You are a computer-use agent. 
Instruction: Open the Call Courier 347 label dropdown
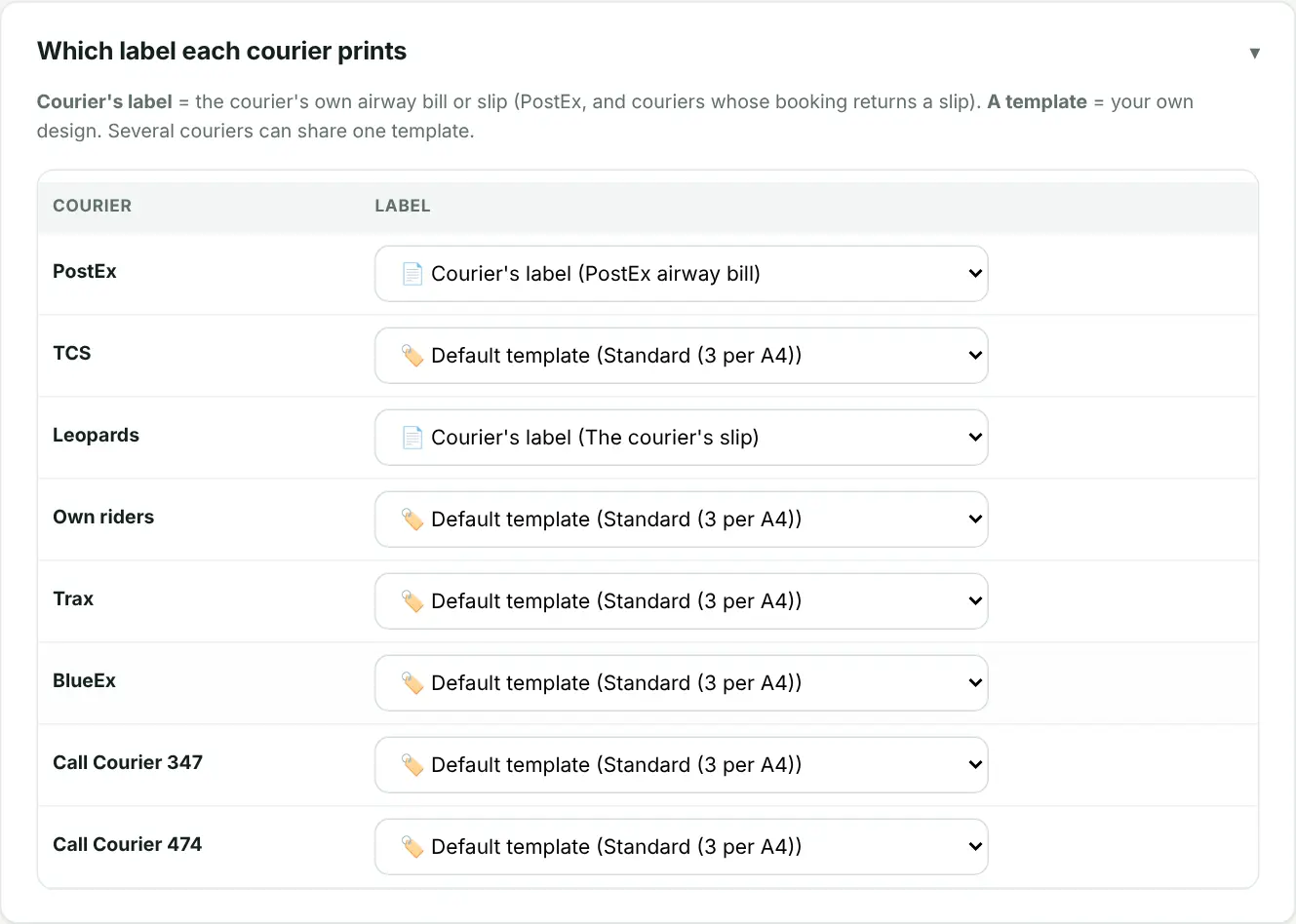(x=682, y=765)
